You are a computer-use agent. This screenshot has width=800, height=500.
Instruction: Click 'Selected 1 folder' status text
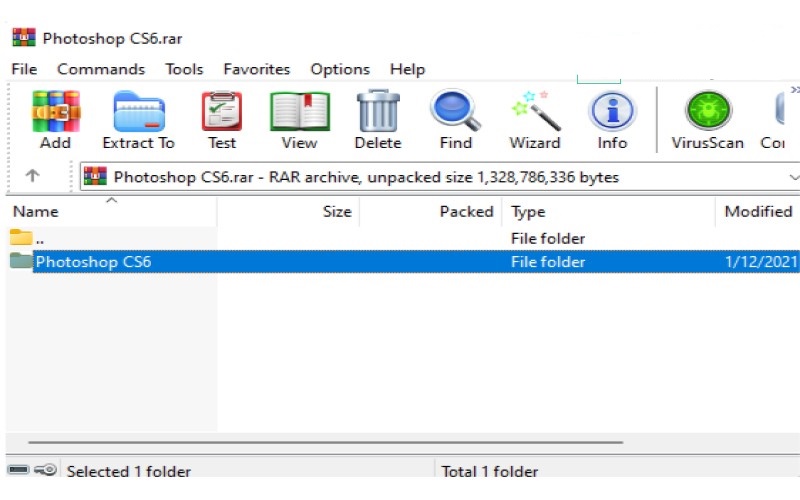(129, 471)
